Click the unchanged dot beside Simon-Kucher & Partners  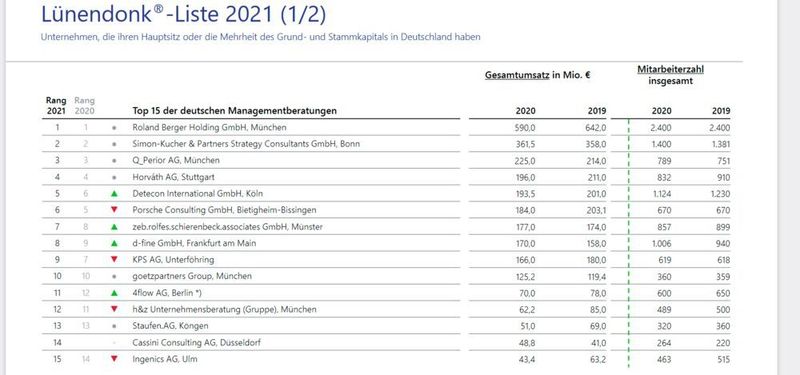click(x=114, y=144)
